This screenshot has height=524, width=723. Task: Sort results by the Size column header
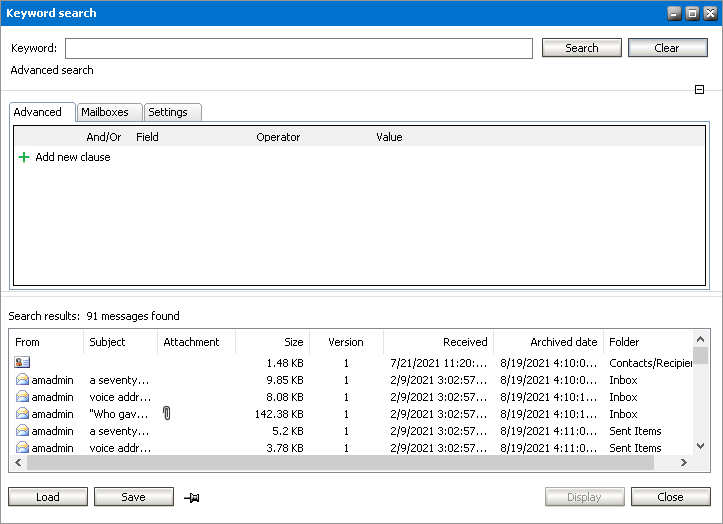tap(272, 342)
